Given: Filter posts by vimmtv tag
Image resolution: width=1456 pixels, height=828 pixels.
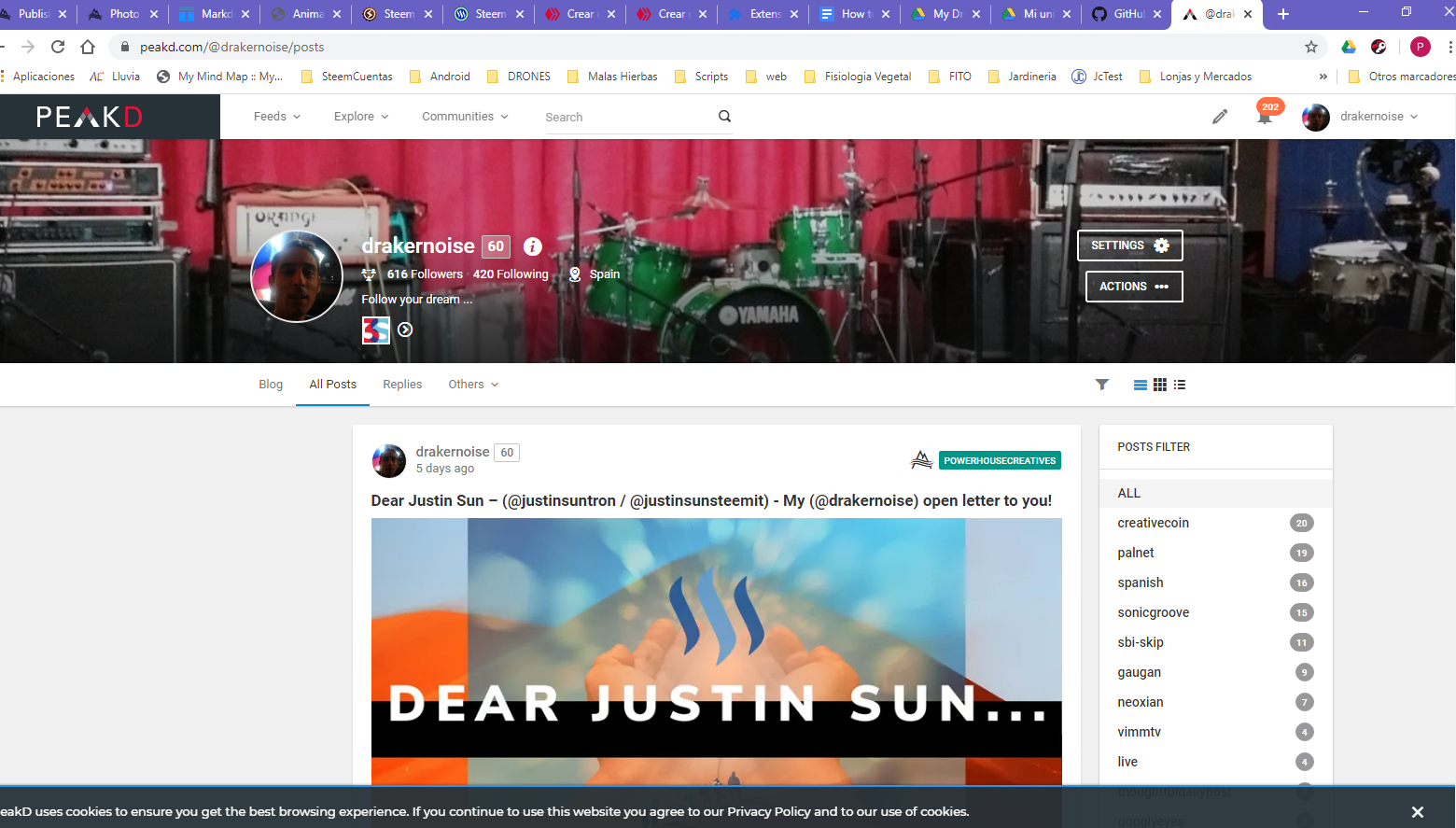Looking at the screenshot, I should (x=1216, y=732).
